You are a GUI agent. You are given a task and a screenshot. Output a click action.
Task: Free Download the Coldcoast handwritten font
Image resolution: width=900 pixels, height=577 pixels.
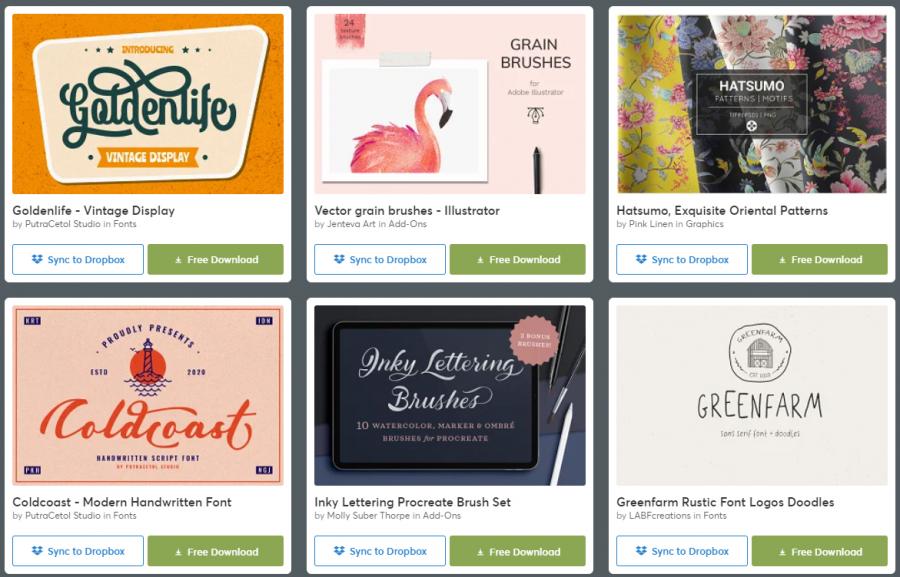[216, 551]
